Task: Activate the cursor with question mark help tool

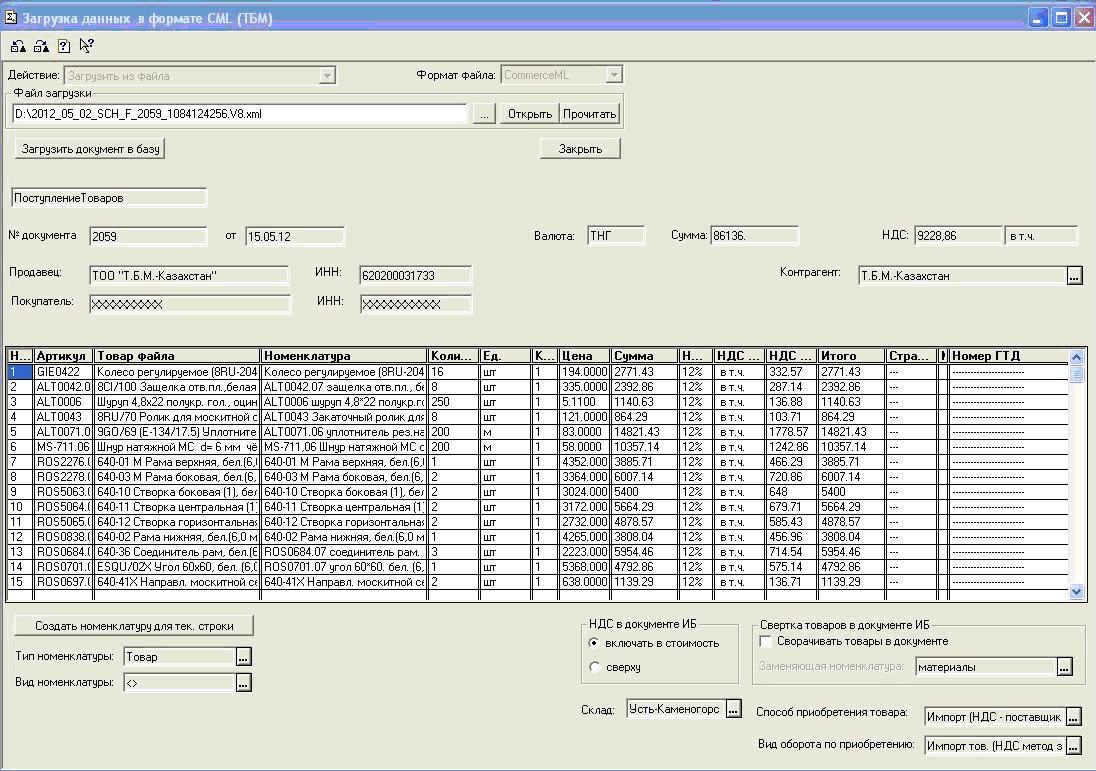Action: click(86, 46)
